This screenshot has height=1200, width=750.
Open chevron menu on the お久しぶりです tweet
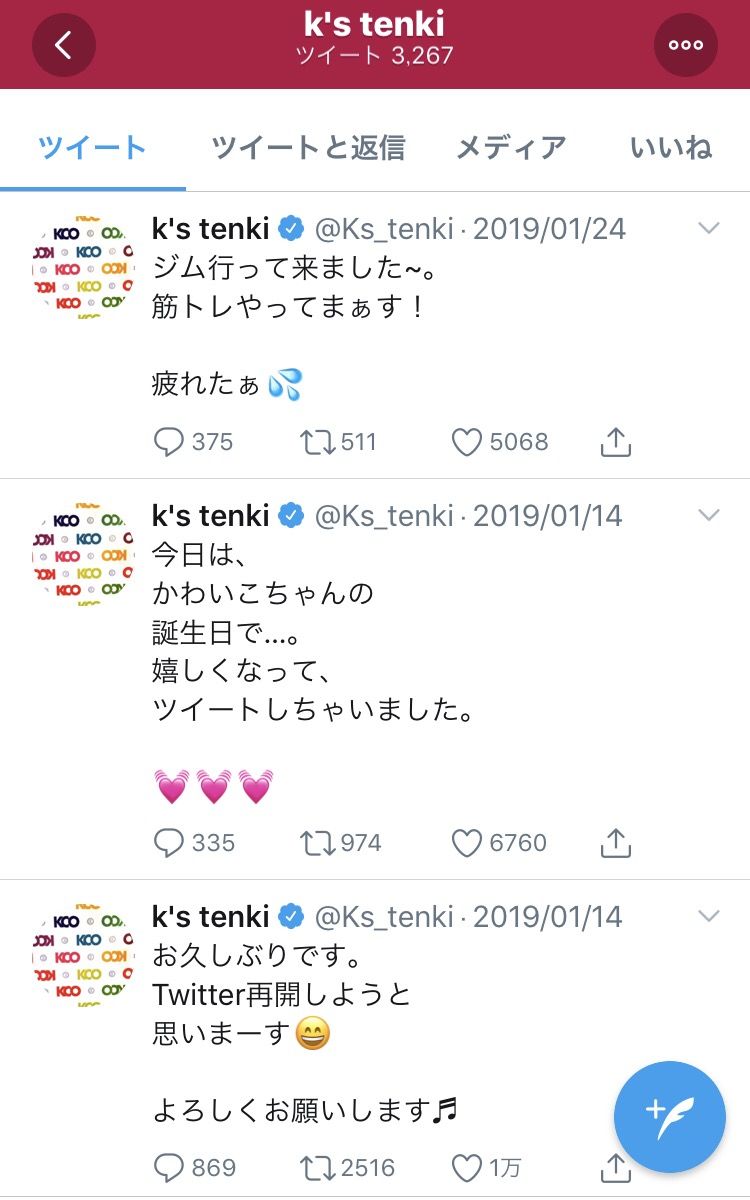tap(708, 916)
